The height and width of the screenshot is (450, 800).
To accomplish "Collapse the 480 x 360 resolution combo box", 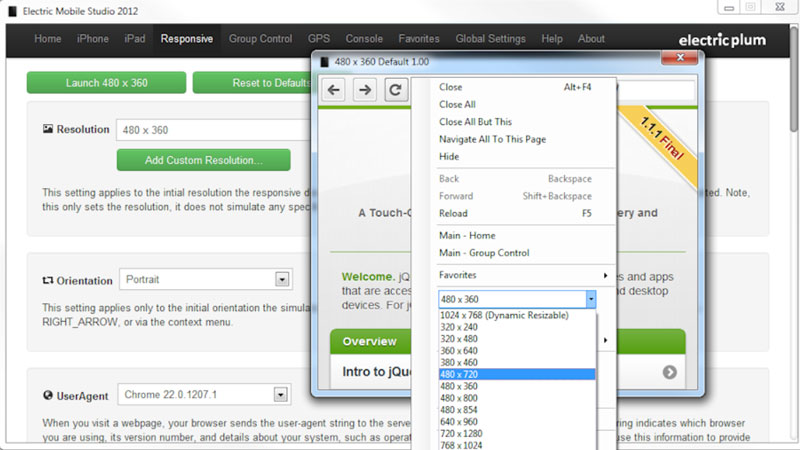I will (x=590, y=299).
